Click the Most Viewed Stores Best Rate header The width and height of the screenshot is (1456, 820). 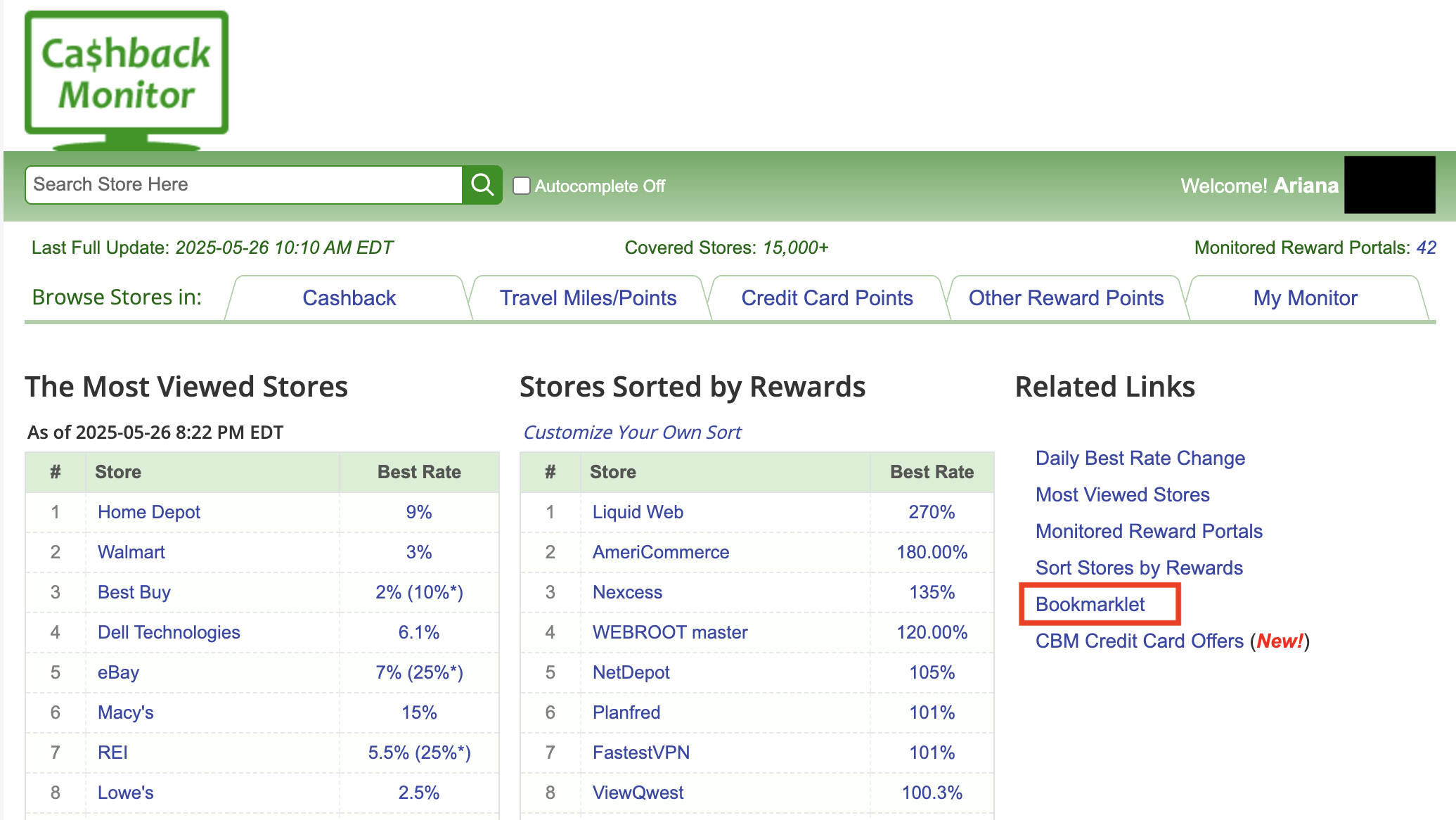point(419,473)
